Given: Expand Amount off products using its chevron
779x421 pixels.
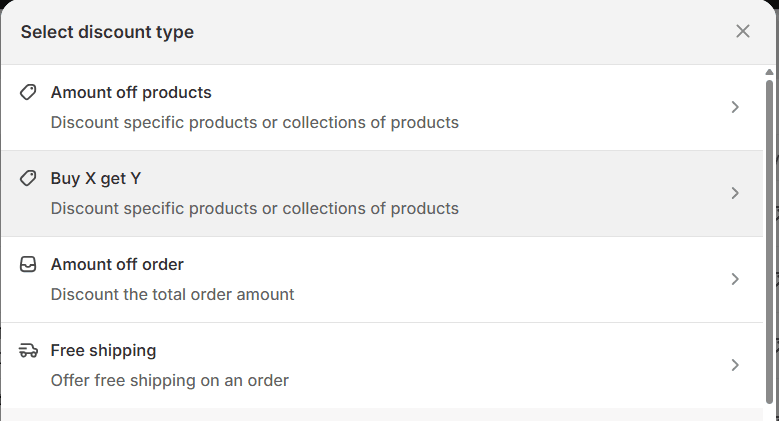Looking at the screenshot, I should point(735,107).
